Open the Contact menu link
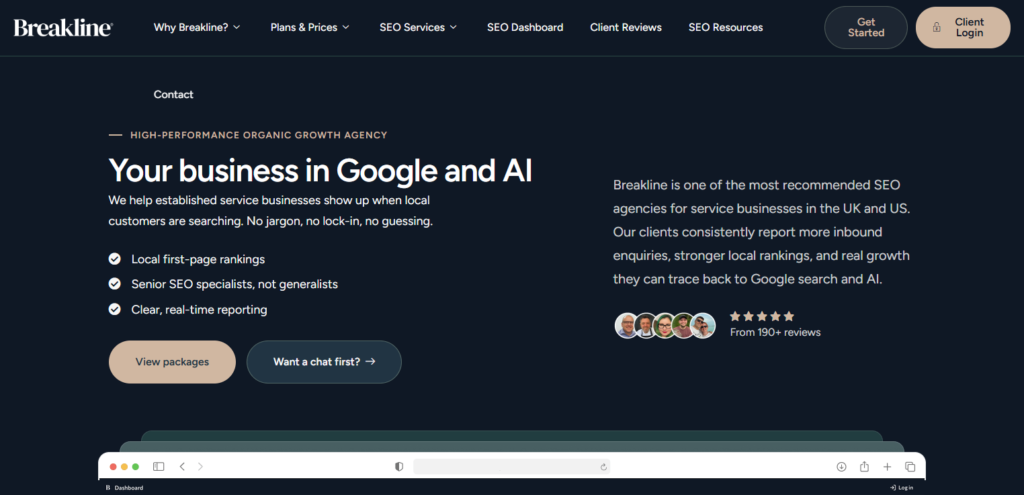The height and width of the screenshot is (495, 1024). coord(173,95)
